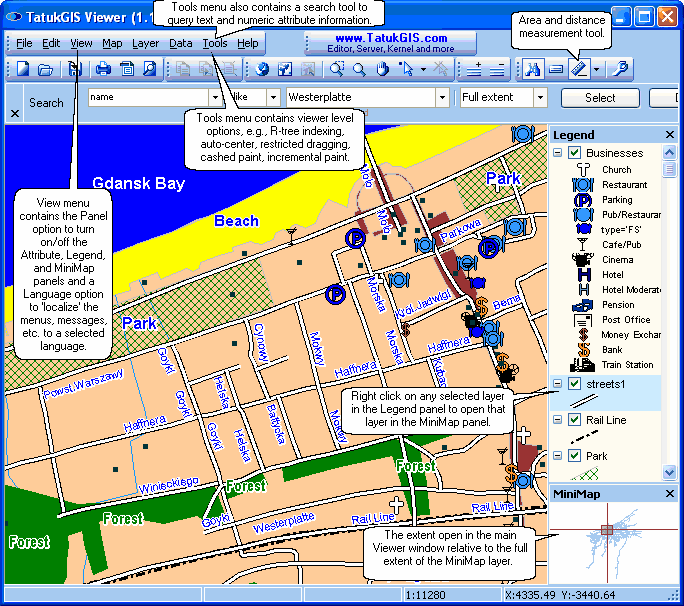Click the scale value 1:11280 in status bar
684x606 pixels.
point(425,595)
